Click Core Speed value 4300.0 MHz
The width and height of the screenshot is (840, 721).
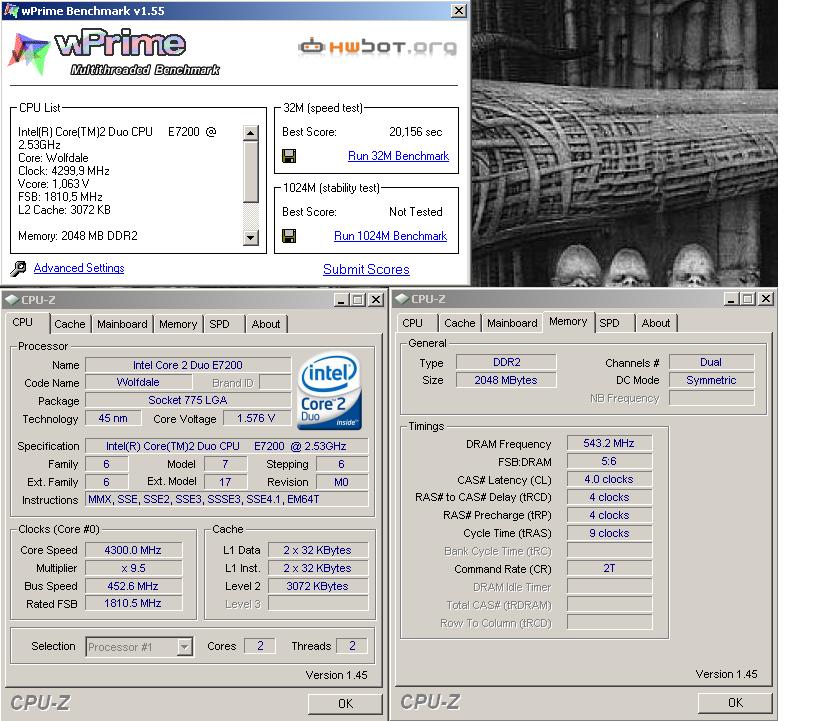point(133,550)
